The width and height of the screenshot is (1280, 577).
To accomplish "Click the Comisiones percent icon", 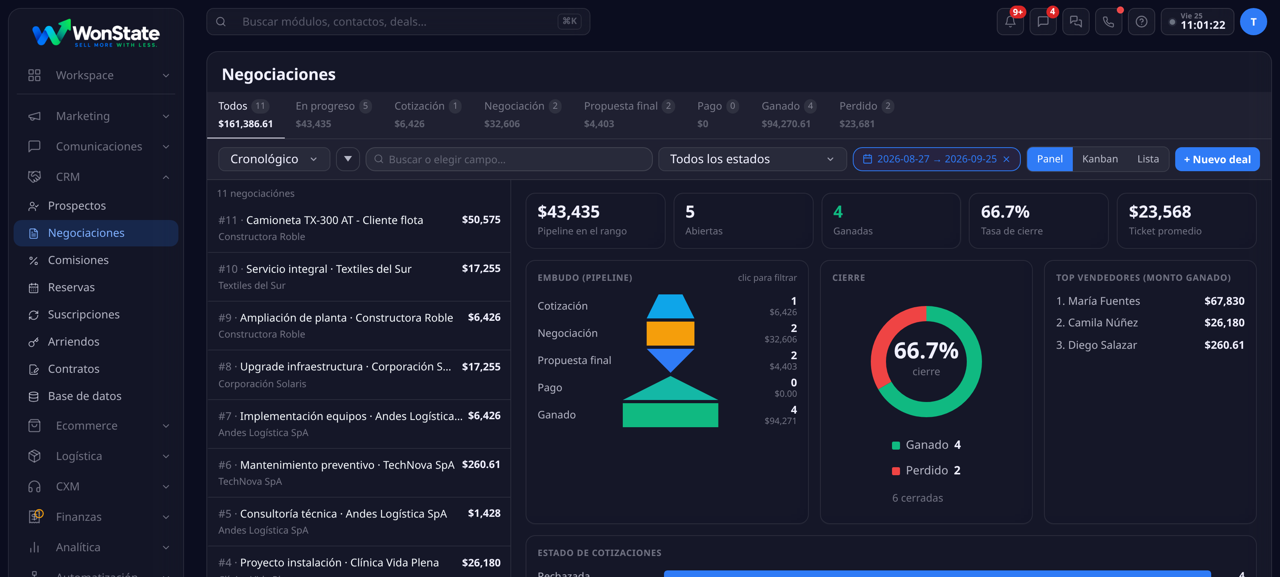I will tap(33, 260).
